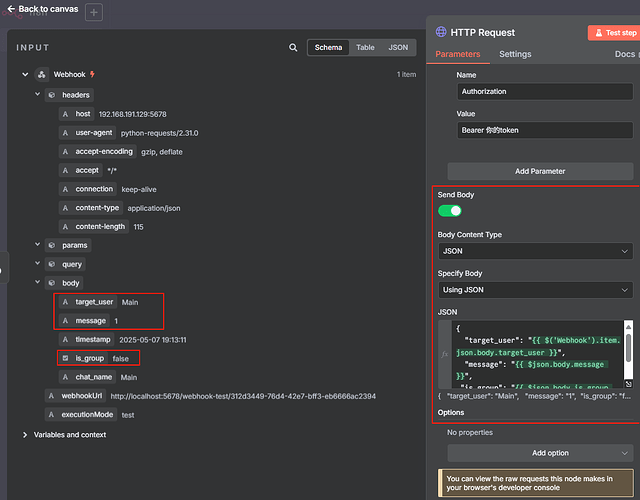Click the Webhook node icon
The width and height of the screenshot is (640, 500).
pos(42,75)
